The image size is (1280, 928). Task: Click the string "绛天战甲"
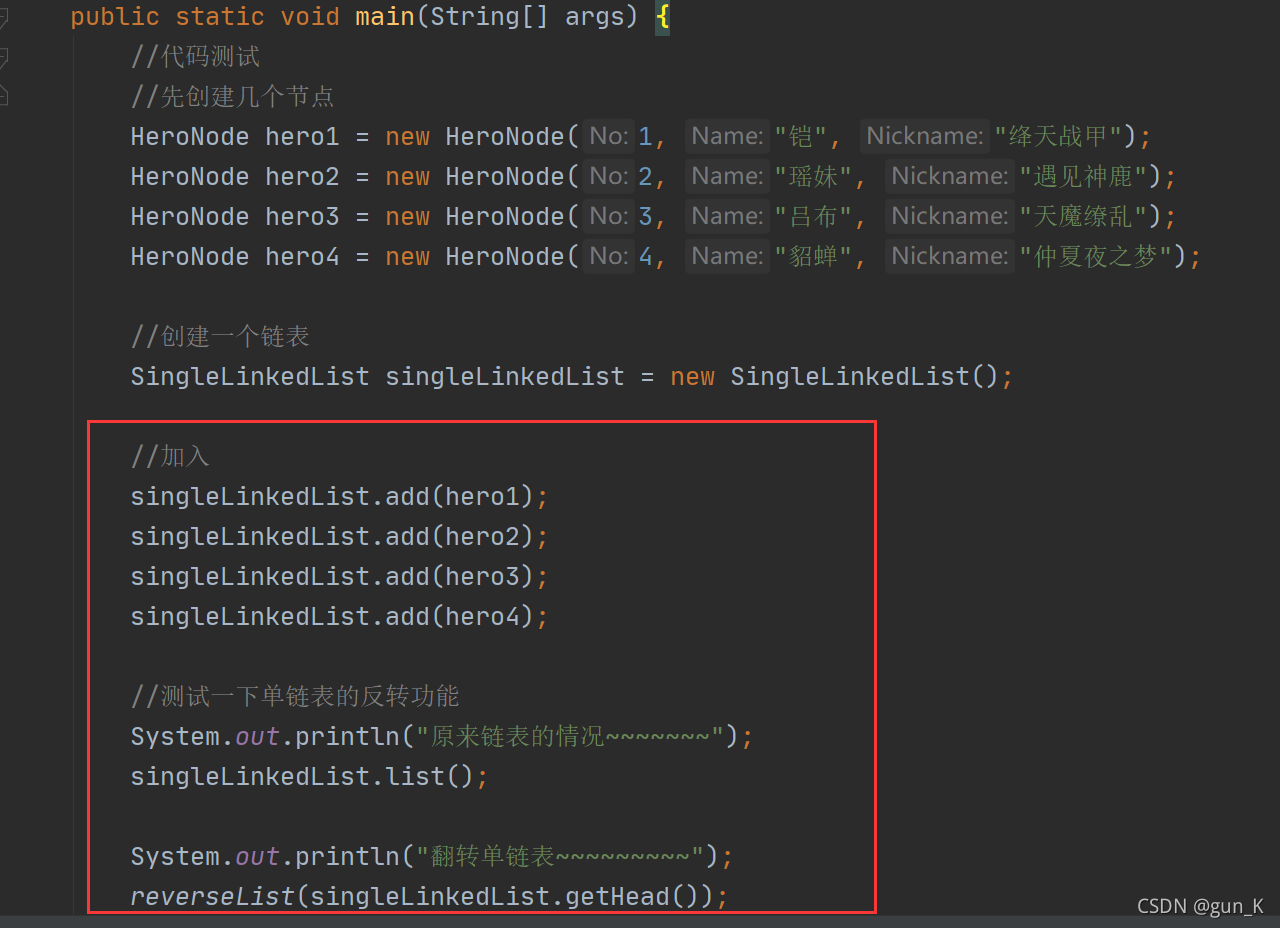tap(1066, 137)
